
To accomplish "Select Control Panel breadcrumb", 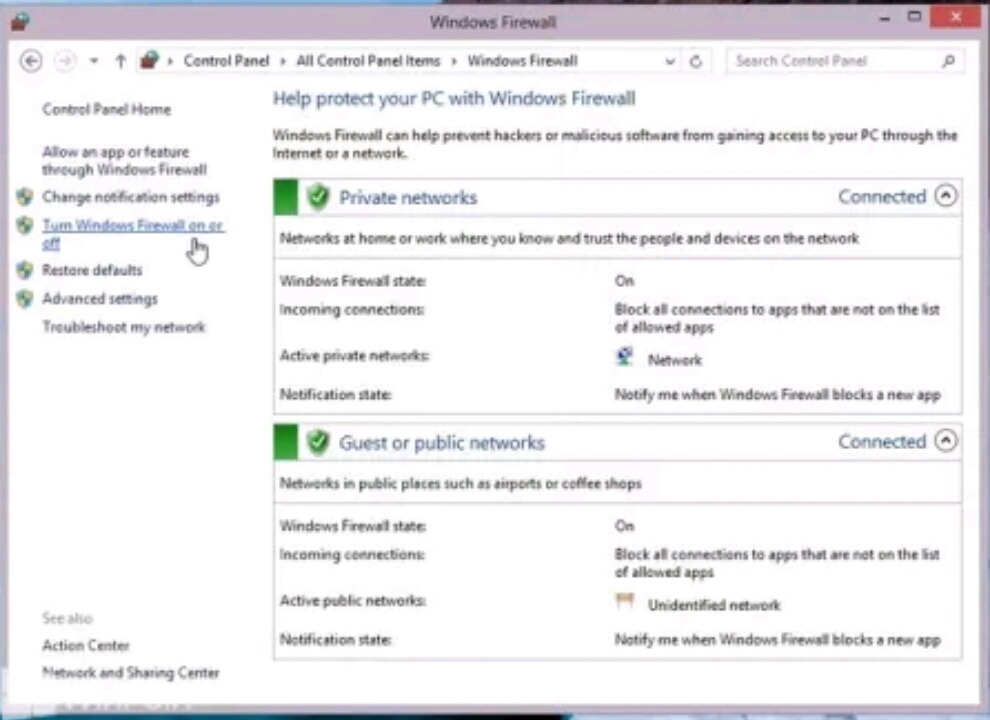I will (226, 61).
